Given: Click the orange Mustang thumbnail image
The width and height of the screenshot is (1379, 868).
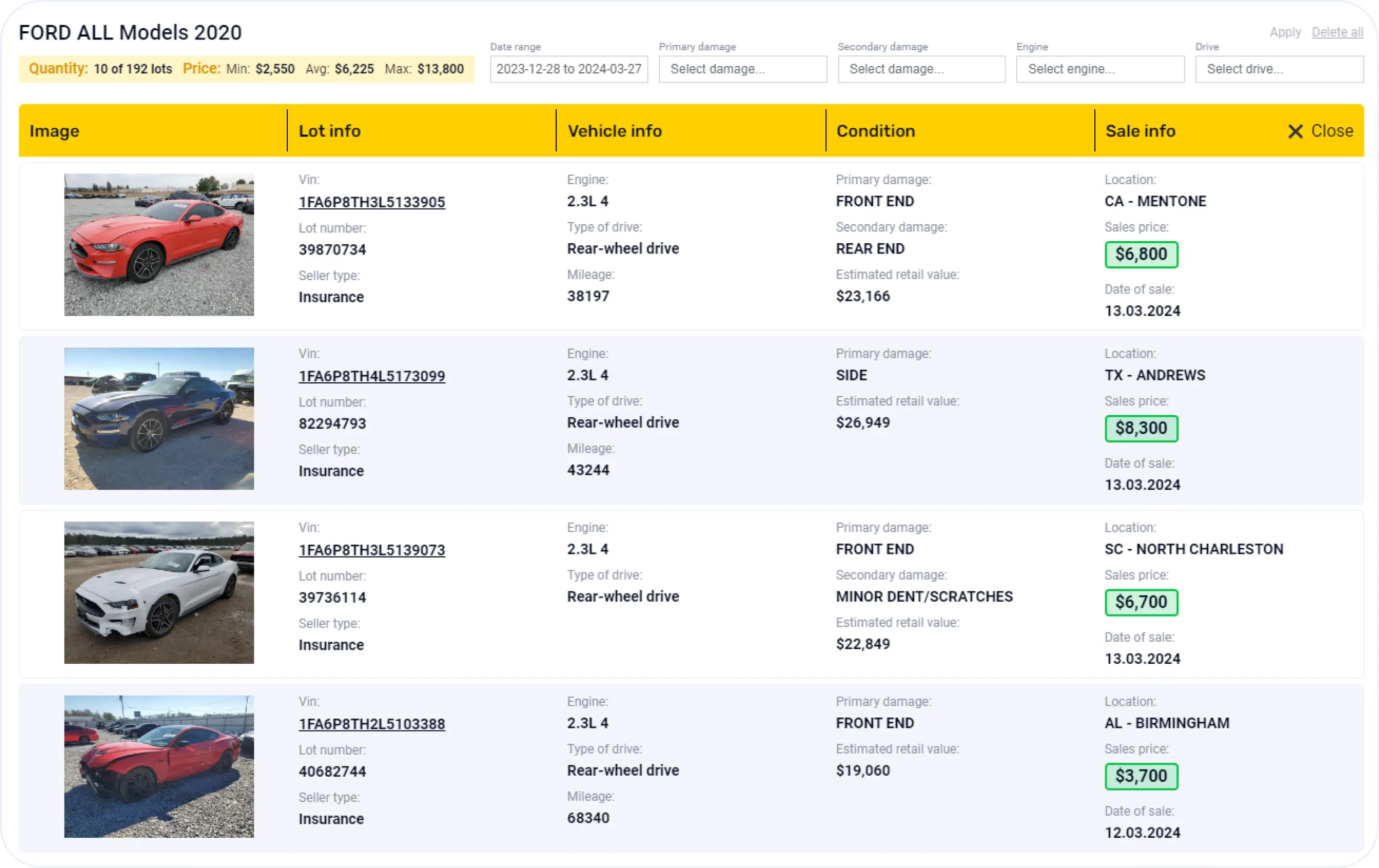Looking at the screenshot, I should (159, 245).
